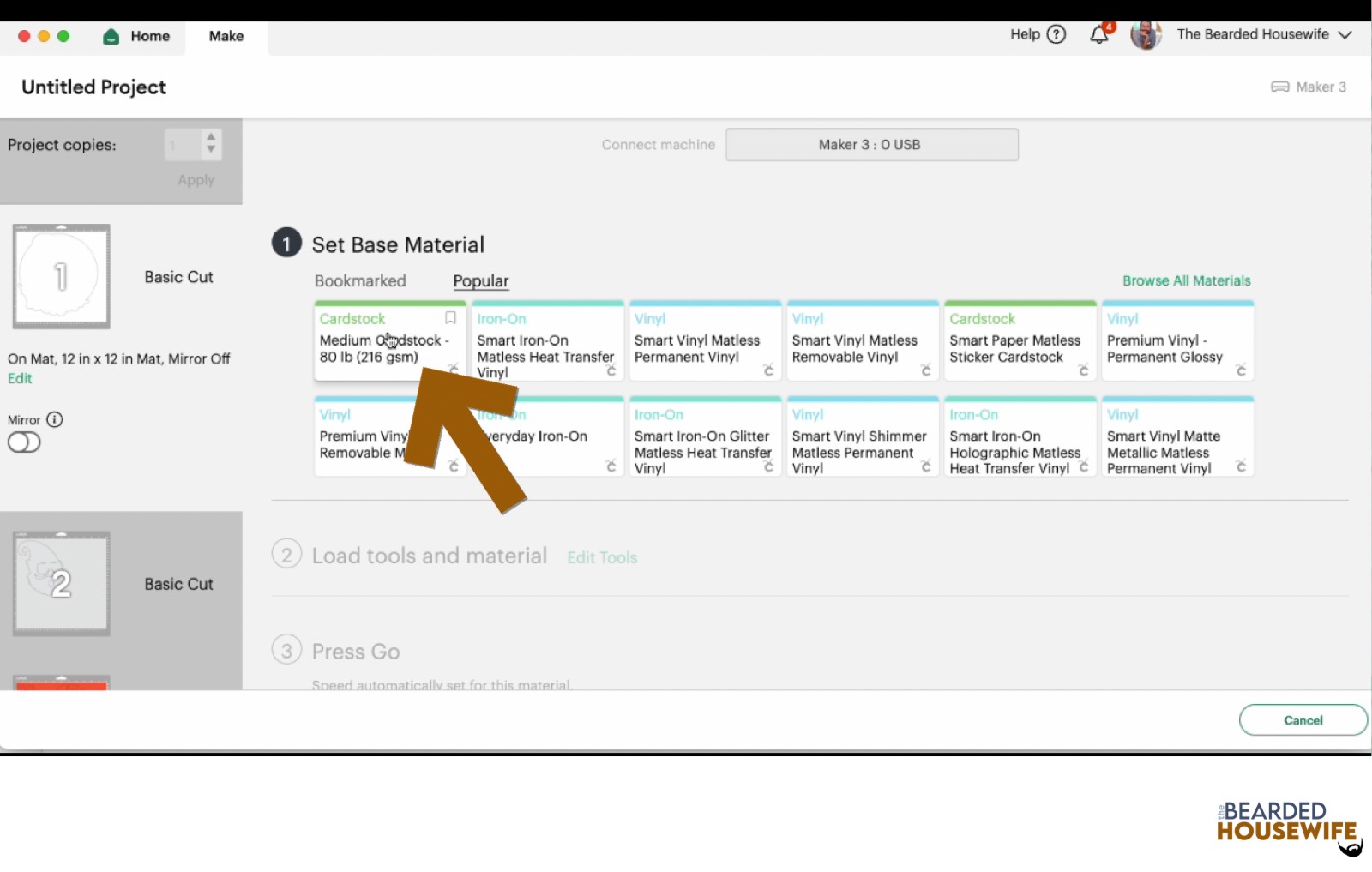Click Cricut icon on Smart Iron-On Matless Heat Transfer card

click(611, 370)
